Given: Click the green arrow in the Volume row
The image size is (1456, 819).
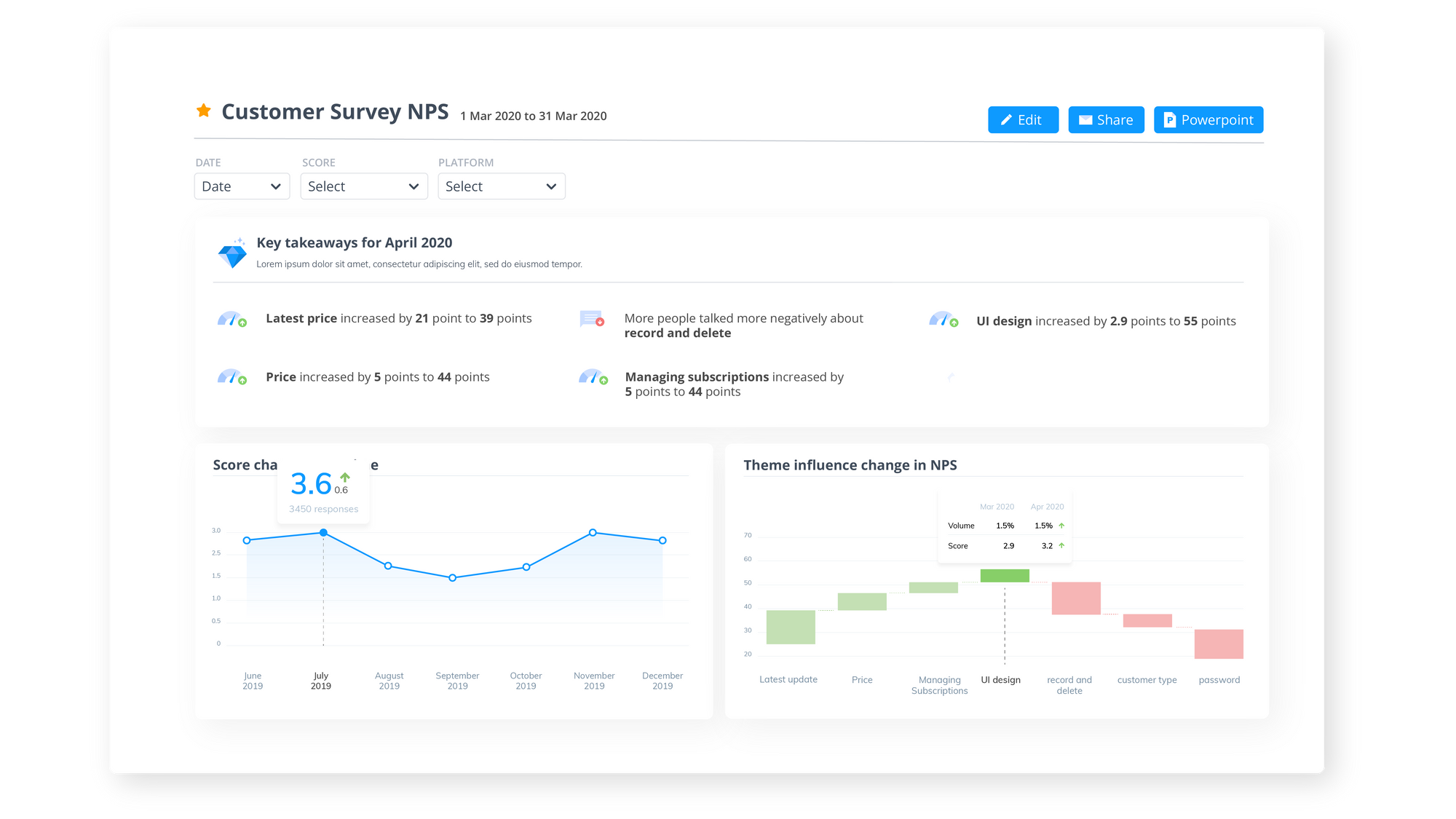Looking at the screenshot, I should tap(1061, 526).
